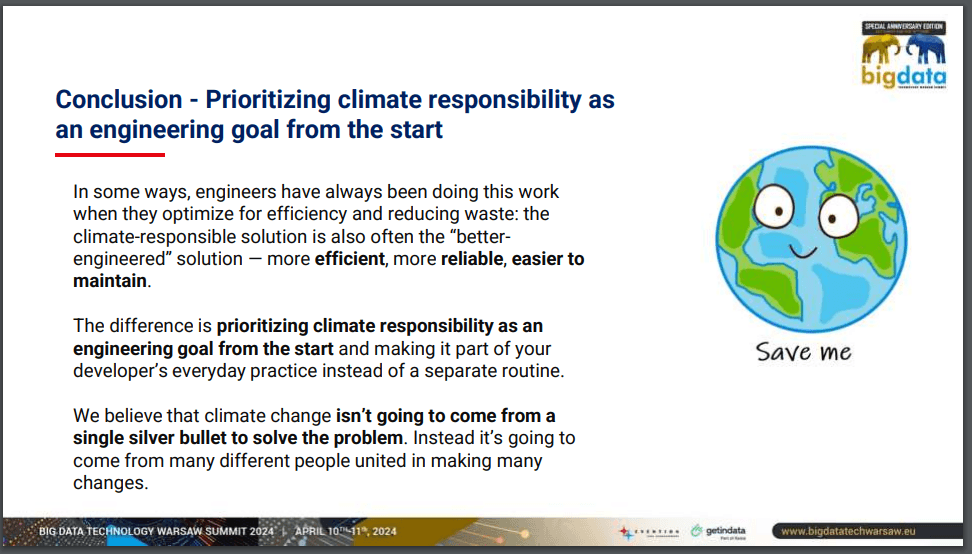Click the Evention logo in footer

click(648, 532)
